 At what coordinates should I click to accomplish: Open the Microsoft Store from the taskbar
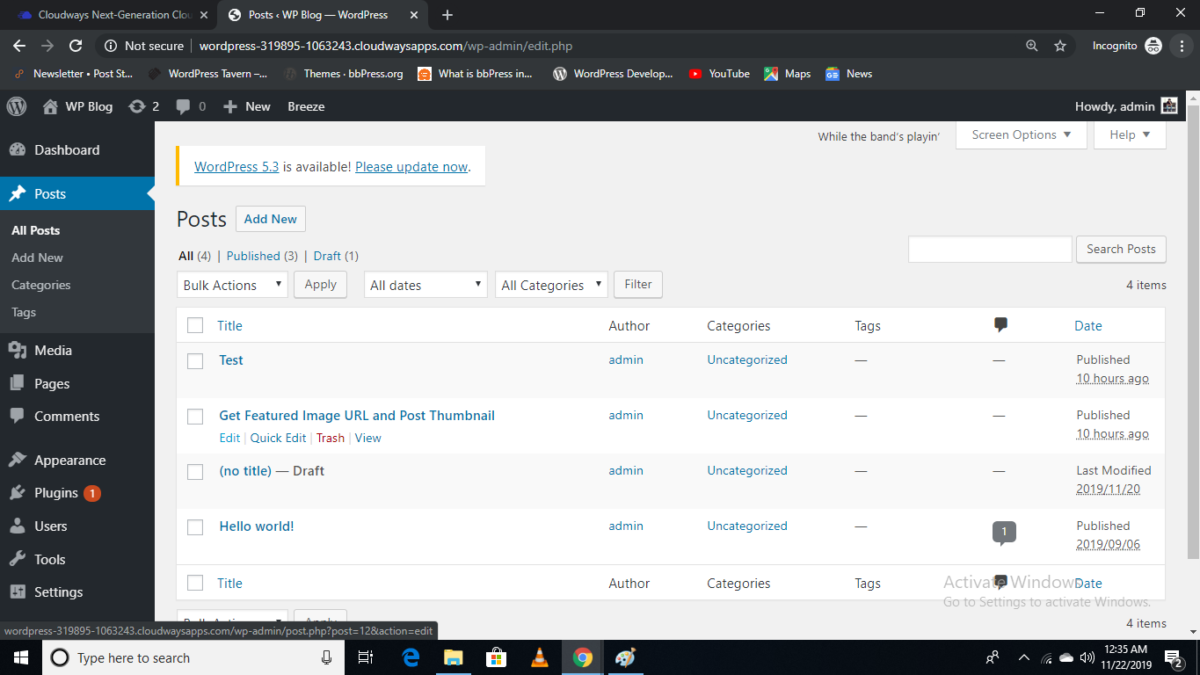click(496, 657)
